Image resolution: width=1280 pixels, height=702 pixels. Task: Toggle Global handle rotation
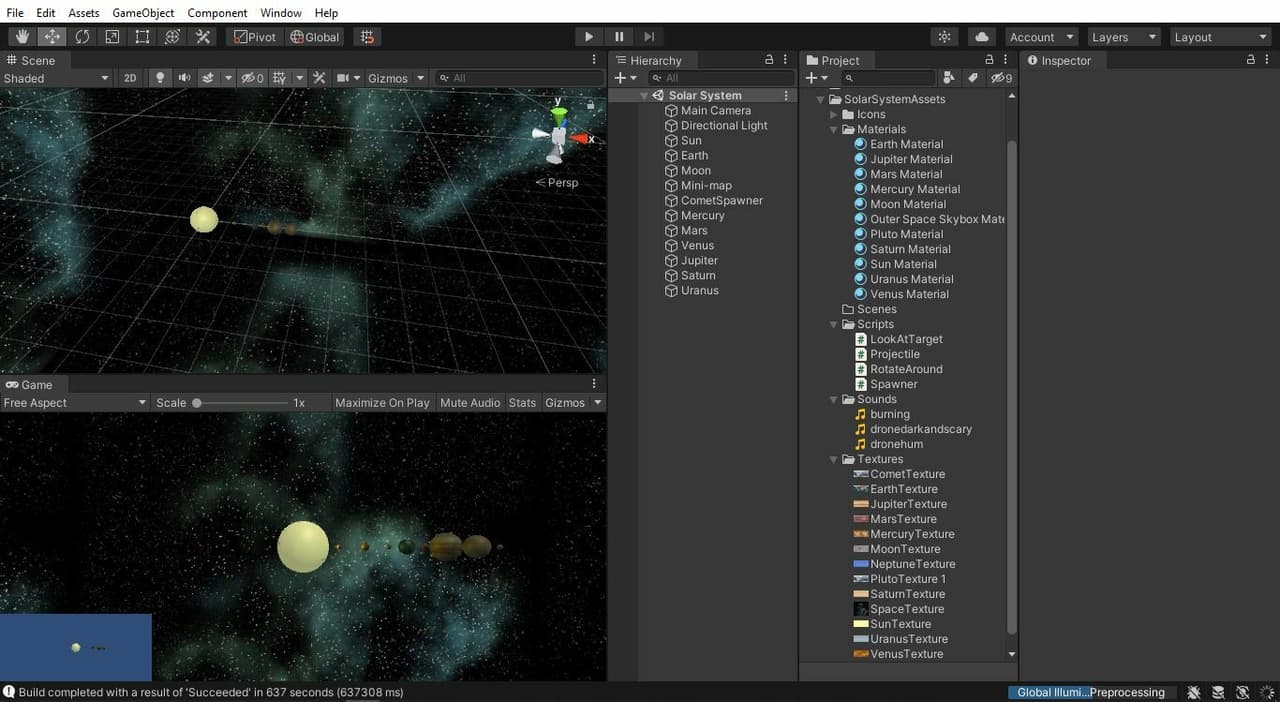coord(315,37)
